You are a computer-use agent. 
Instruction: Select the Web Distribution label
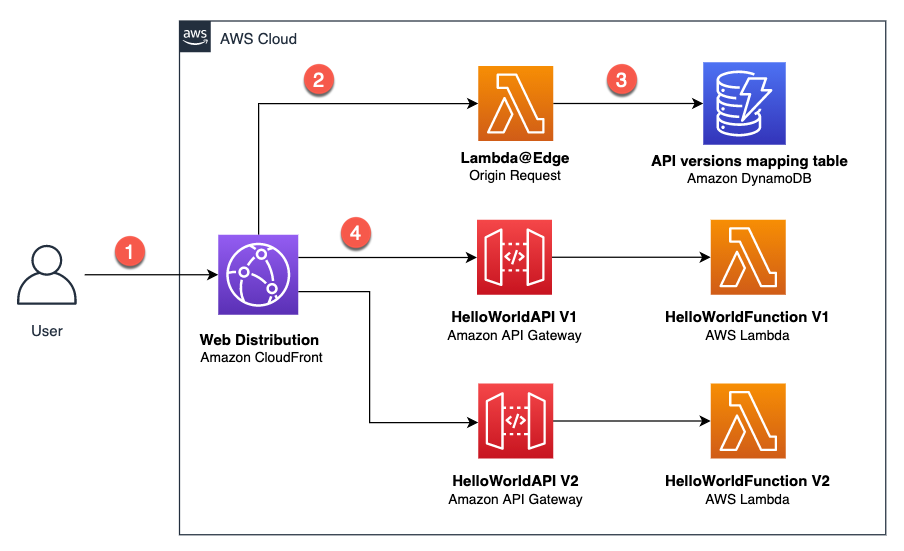pos(259,339)
